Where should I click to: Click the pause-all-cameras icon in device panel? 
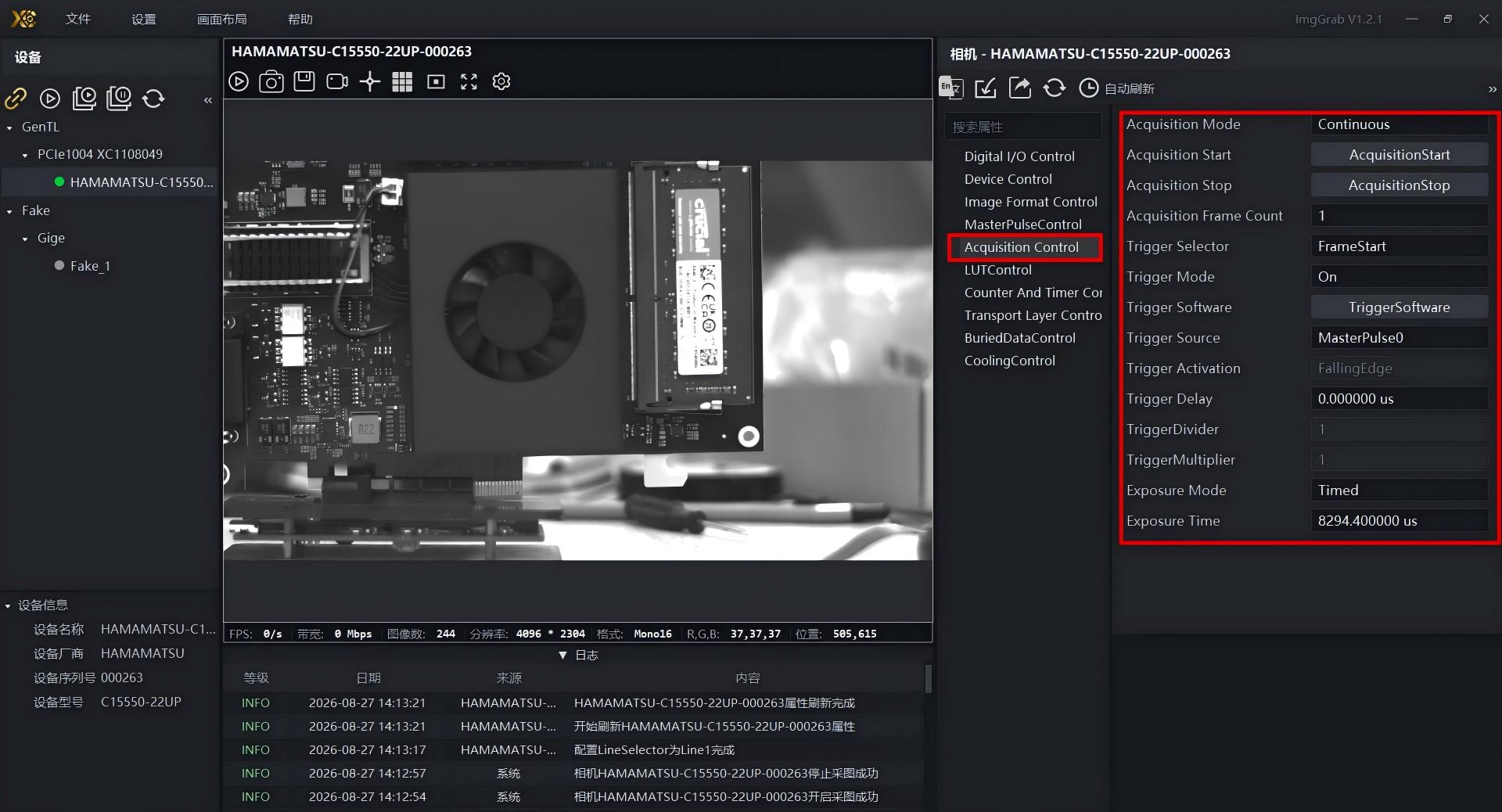pyautogui.click(x=119, y=98)
